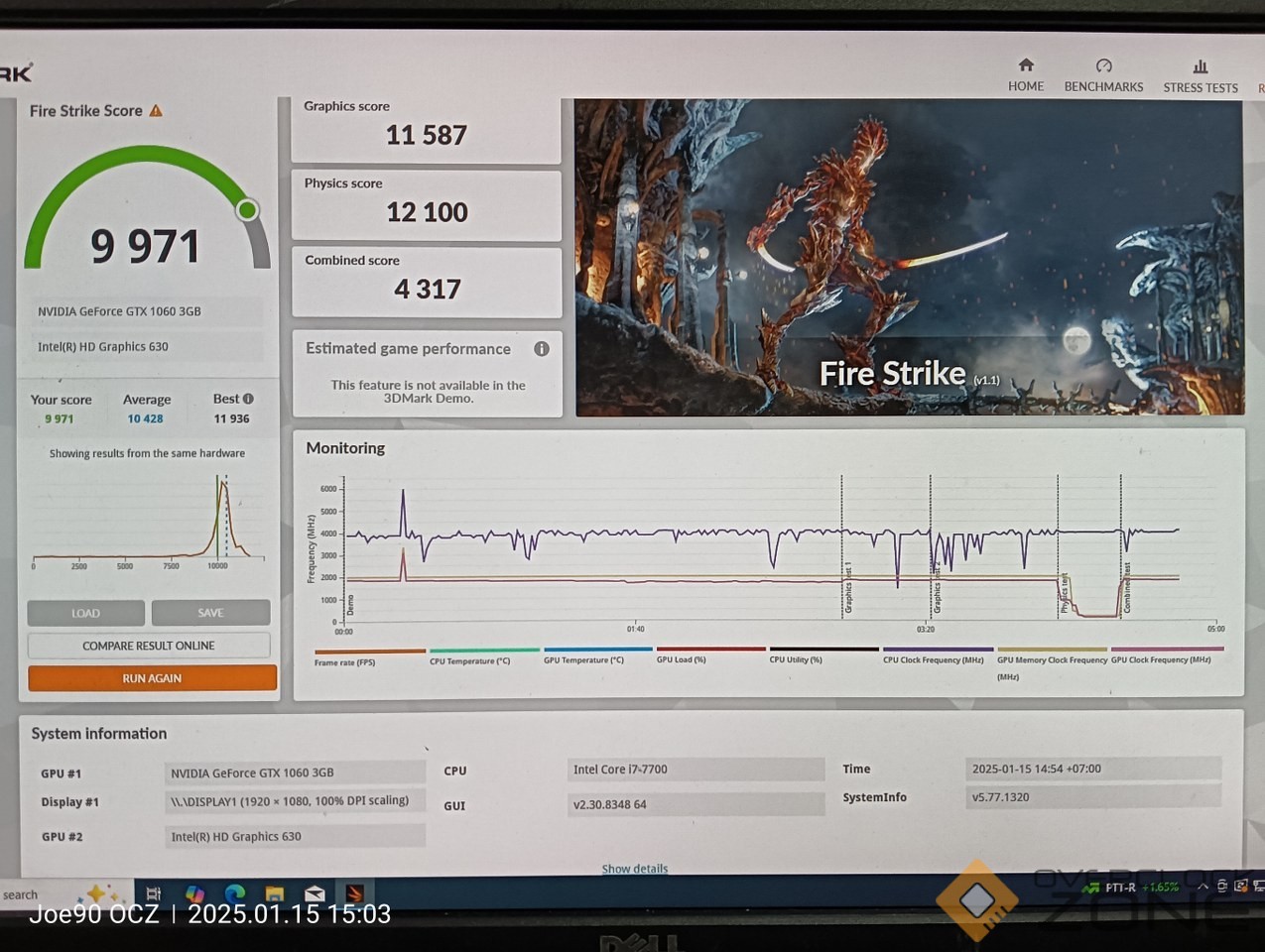This screenshot has height=952, width=1265.
Task: Click the Estimated game performance info icon
Action: [x=542, y=349]
